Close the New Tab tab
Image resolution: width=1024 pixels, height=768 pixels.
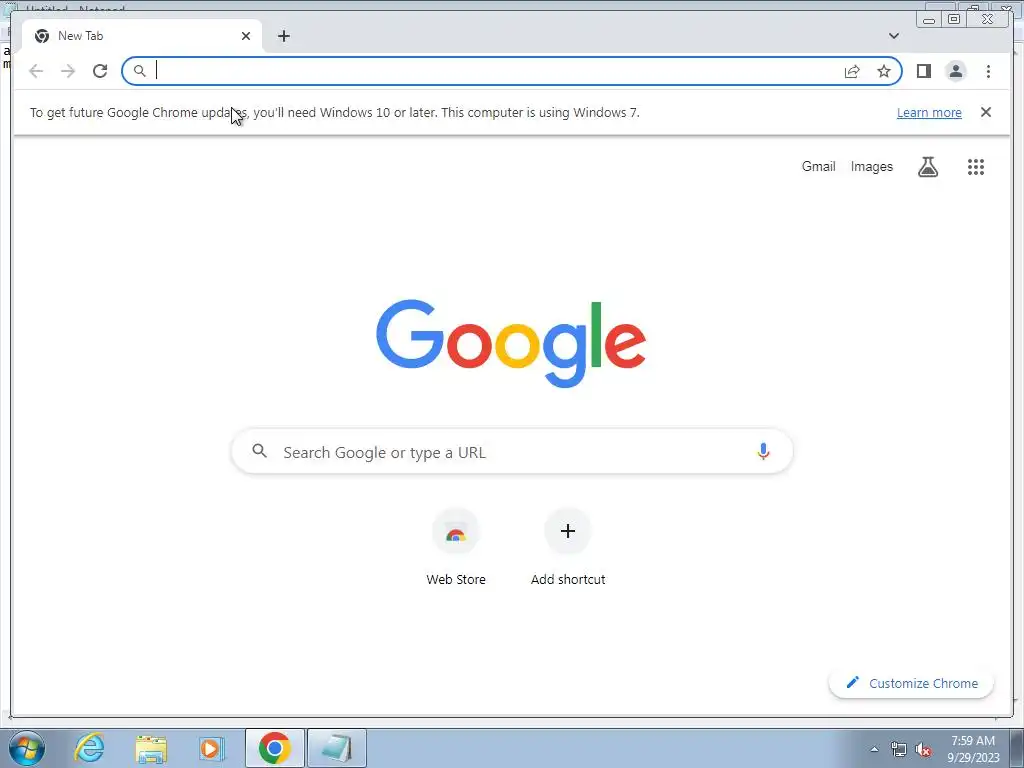pos(246,36)
